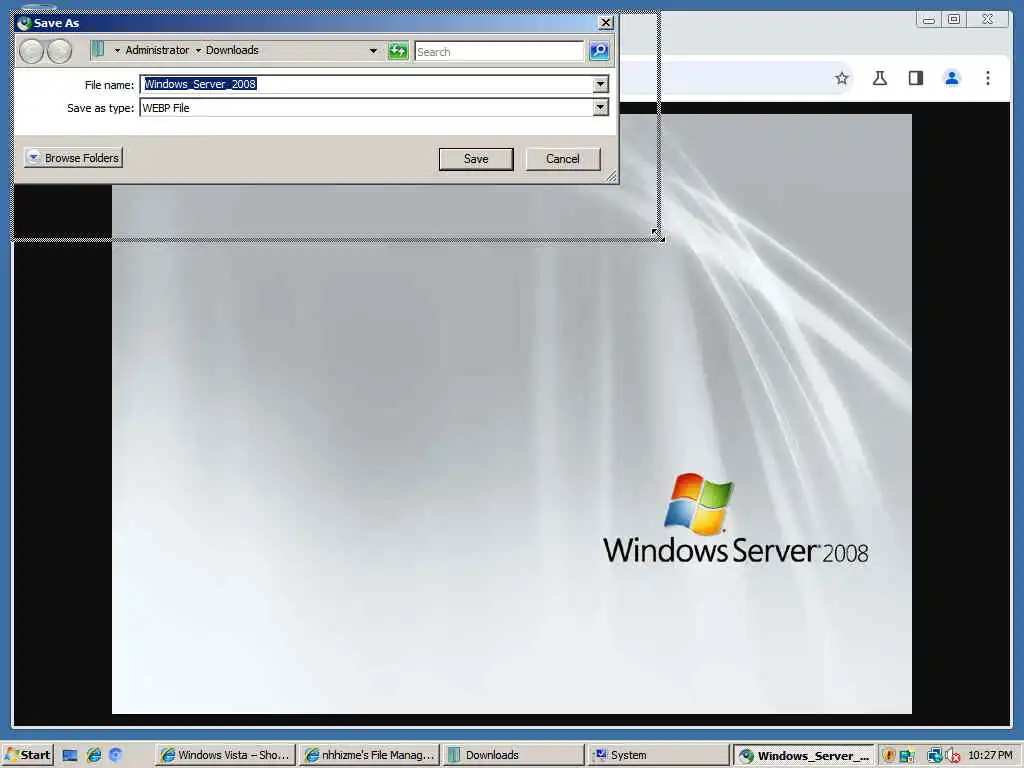Switch to System taskbar window
The width and height of the screenshot is (1024, 768).
pos(658,755)
